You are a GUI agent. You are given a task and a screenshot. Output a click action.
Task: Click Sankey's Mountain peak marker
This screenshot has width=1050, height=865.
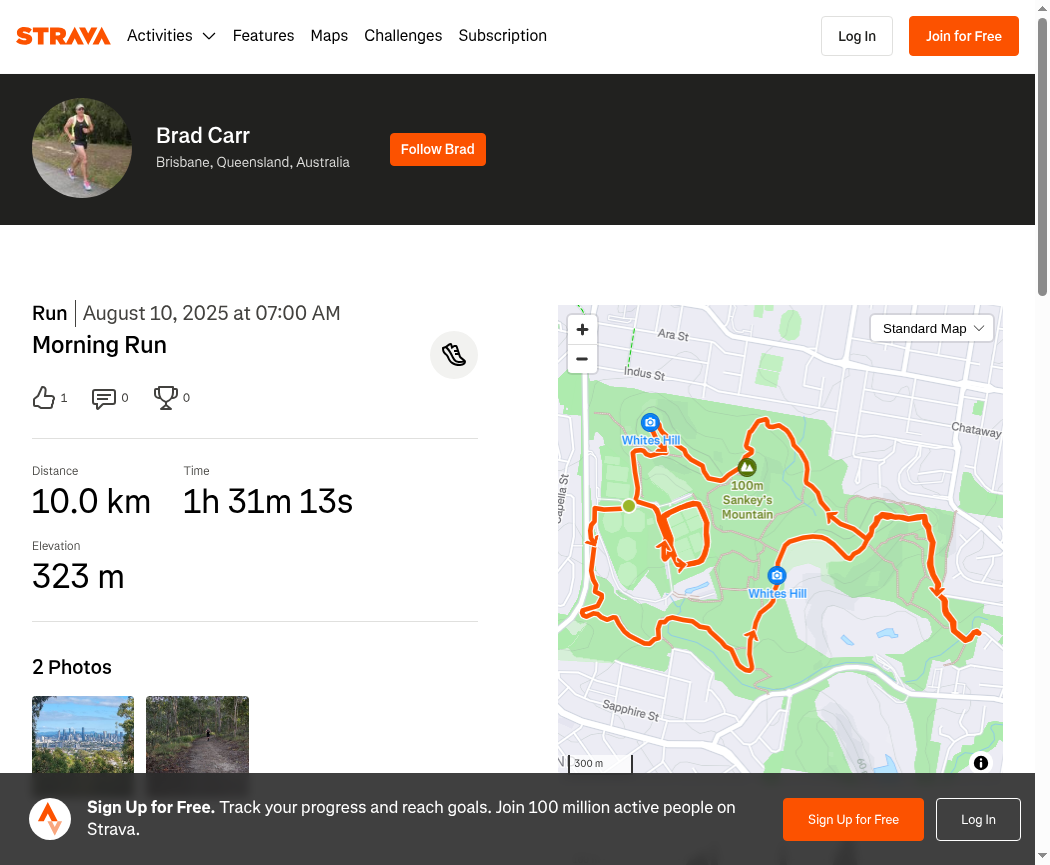point(747,467)
